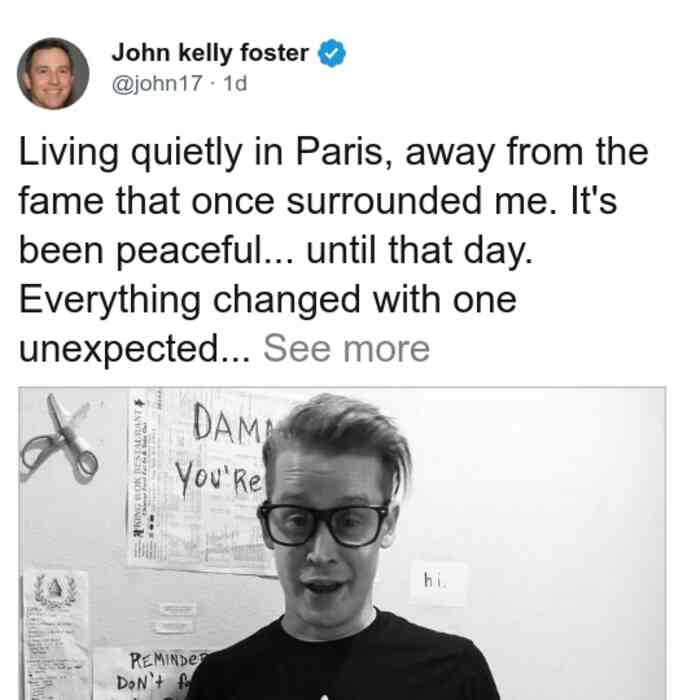Visit the @john17 handle link

tap(157, 83)
